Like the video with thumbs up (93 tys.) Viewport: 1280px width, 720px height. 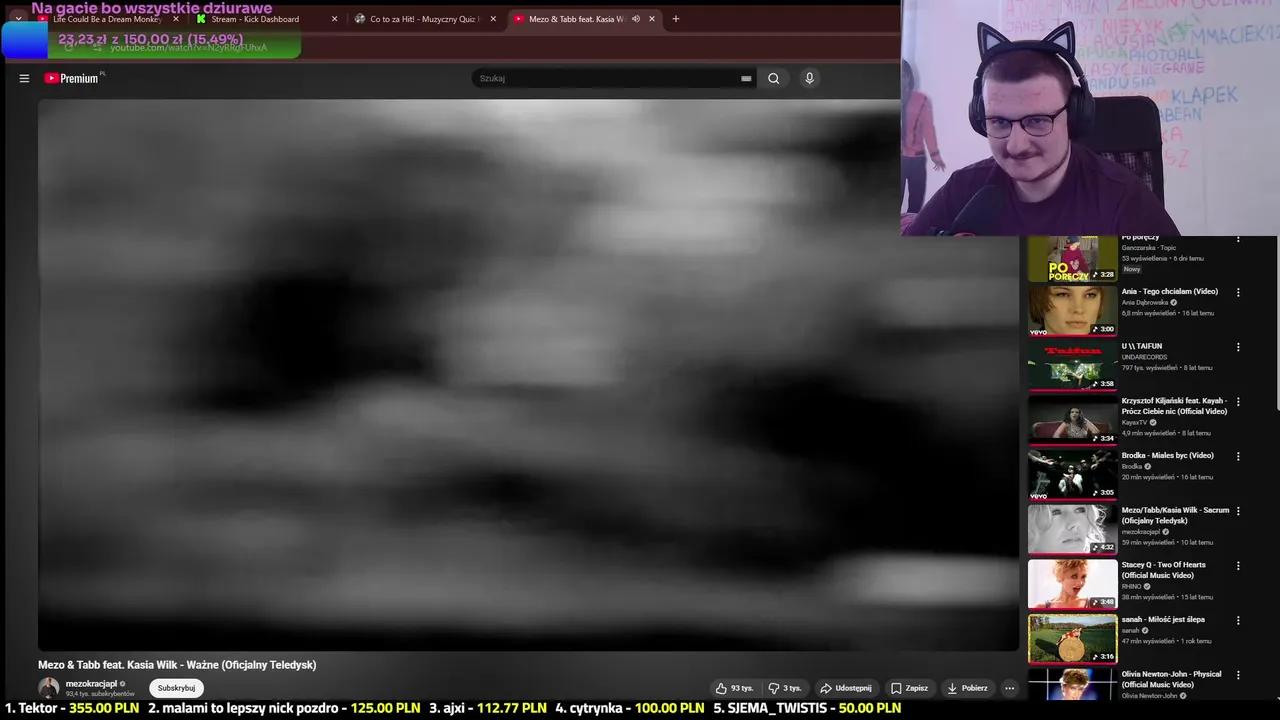(x=735, y=688)
